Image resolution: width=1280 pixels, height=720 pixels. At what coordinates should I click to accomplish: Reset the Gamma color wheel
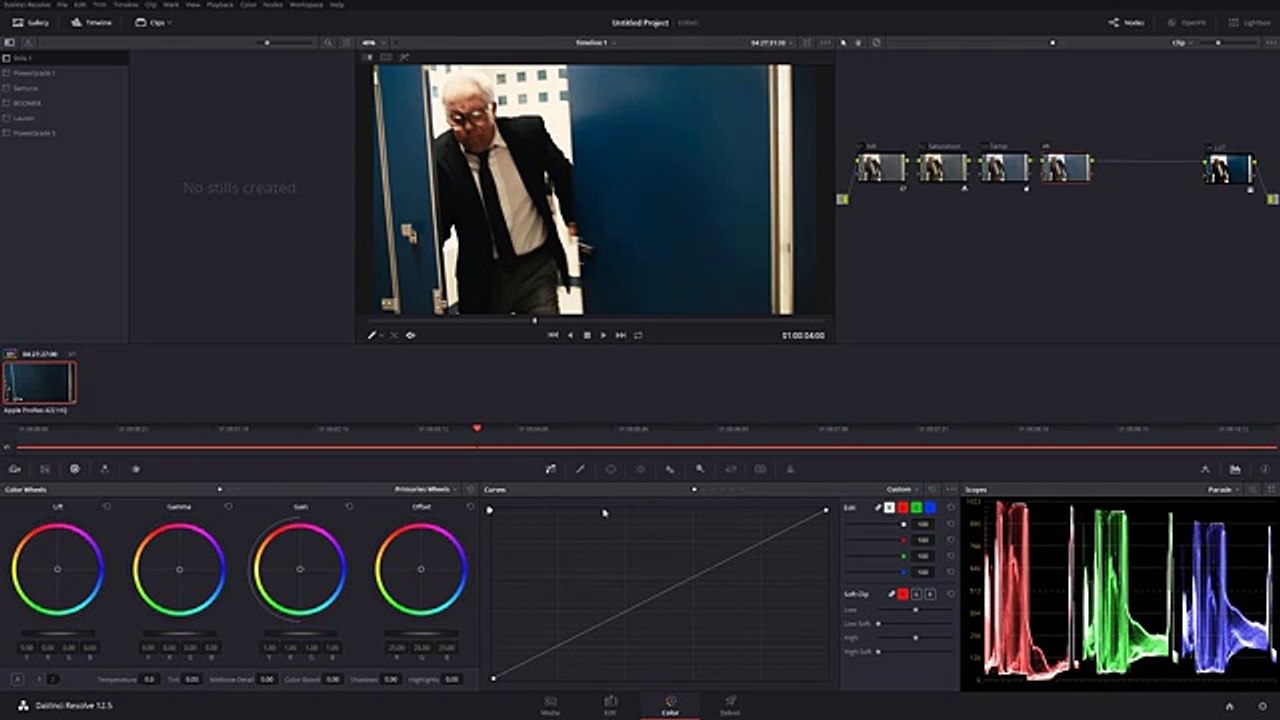[228, 507]
